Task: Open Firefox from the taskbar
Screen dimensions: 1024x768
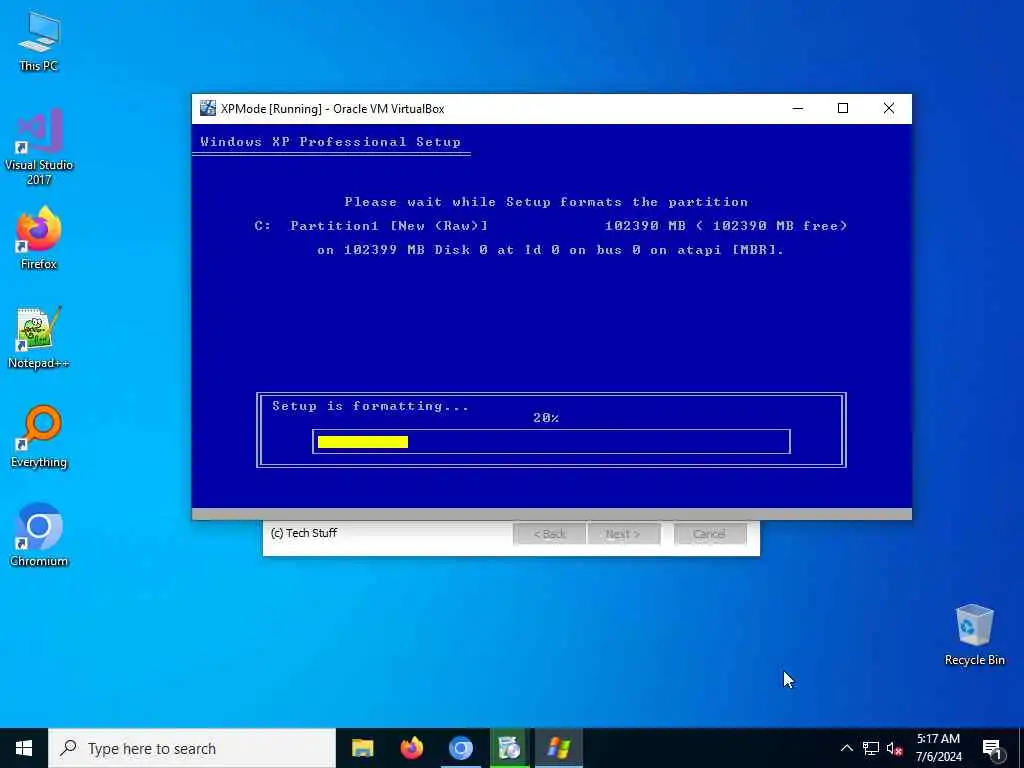Action: (x=411, y=748)
